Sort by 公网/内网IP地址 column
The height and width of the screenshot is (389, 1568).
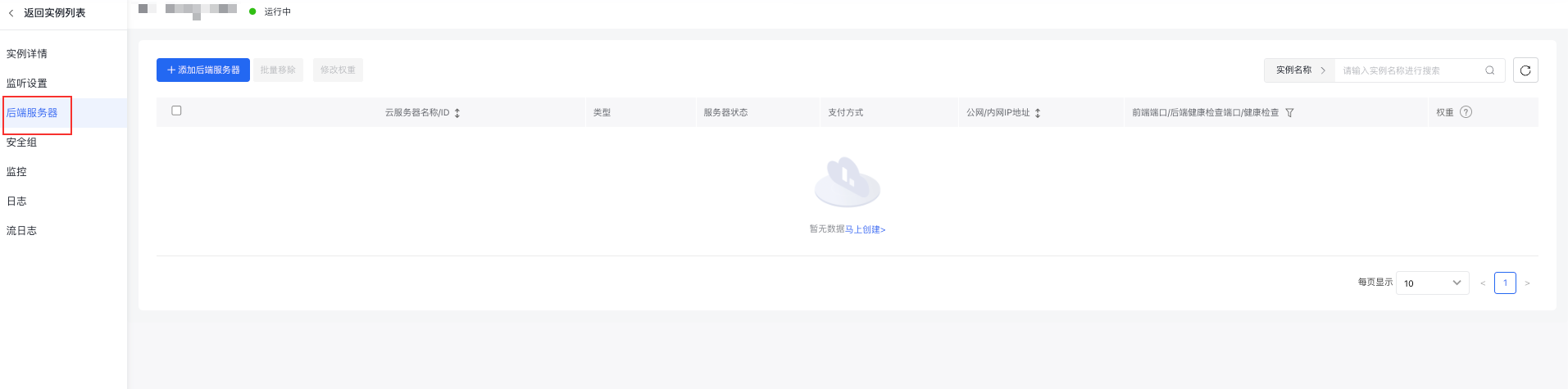click(x=1038, y=113)
